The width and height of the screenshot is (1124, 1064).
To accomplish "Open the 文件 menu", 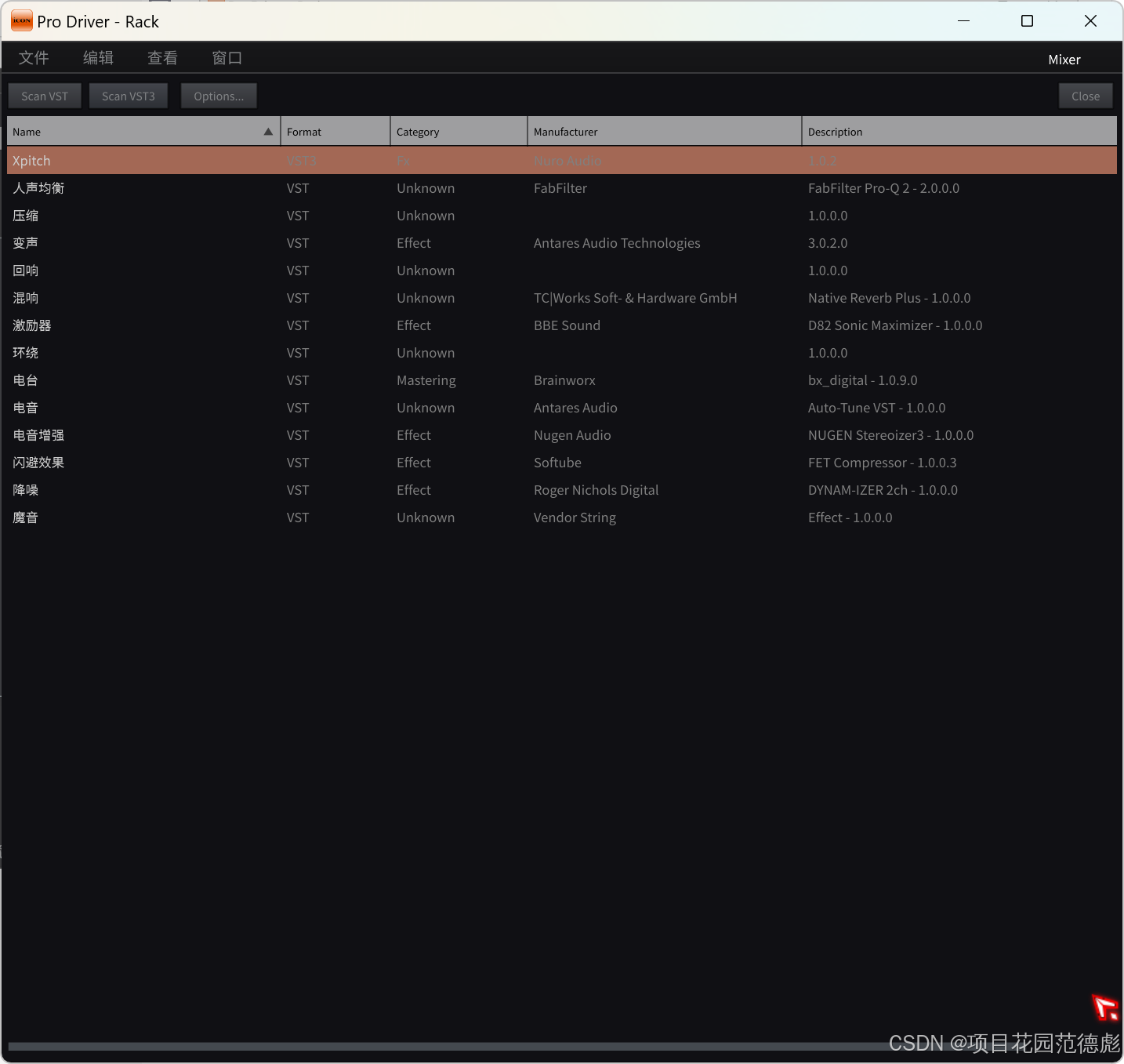I will pyautogui.click(x=34, y=58).
